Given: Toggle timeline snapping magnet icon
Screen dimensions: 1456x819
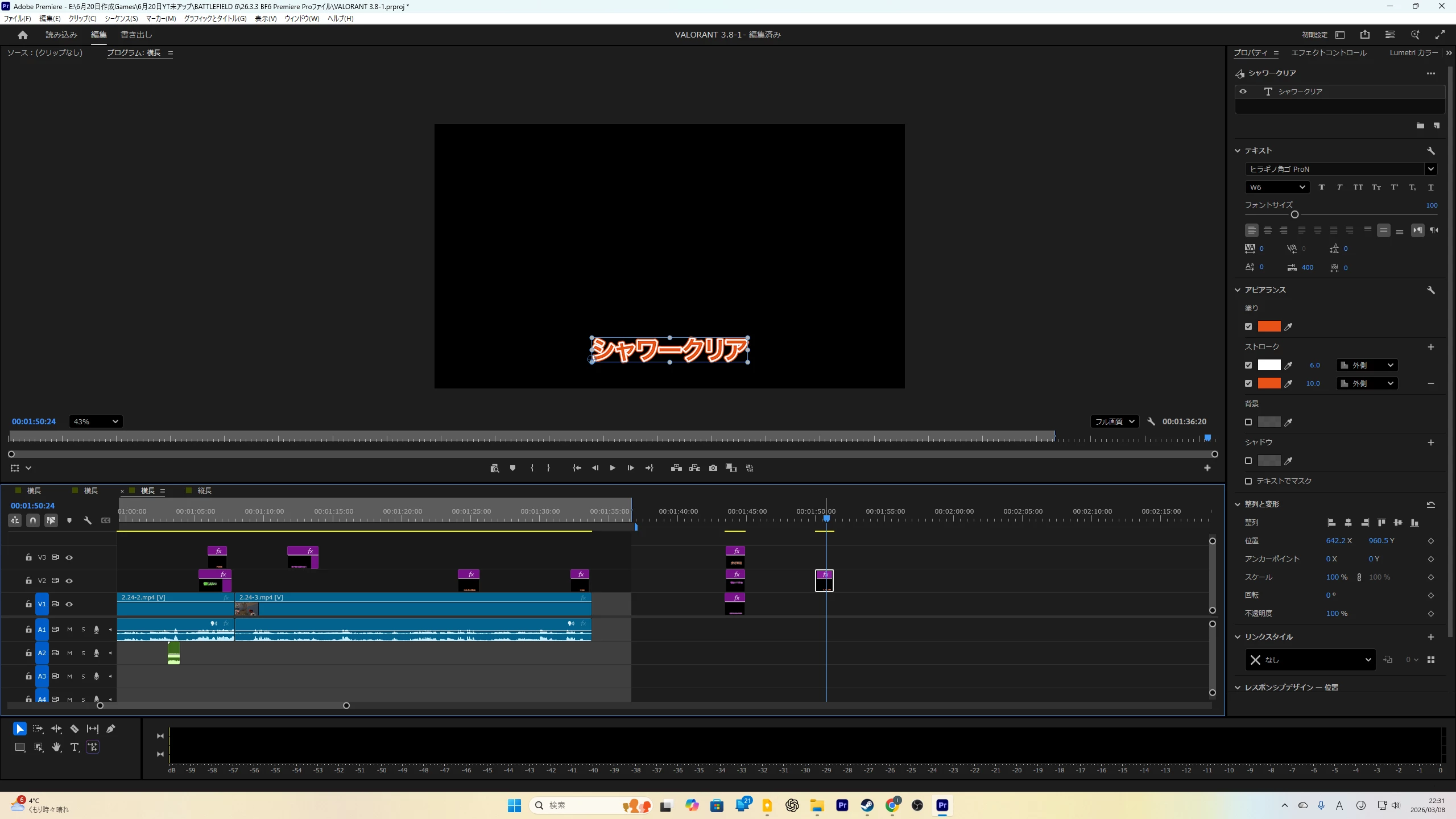Looking at the screenshot, I should [x=33, y=520].
